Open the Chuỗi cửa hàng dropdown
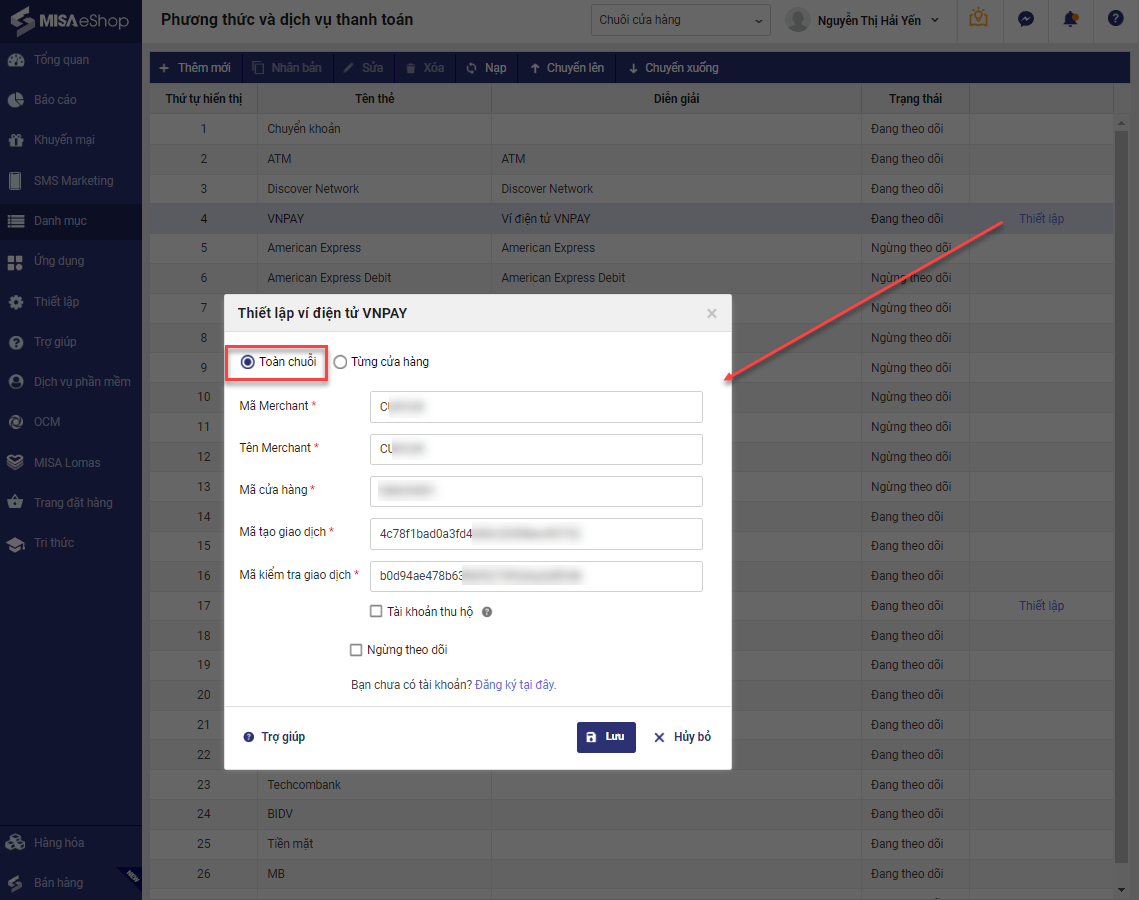The height and width of the screenshot is (900, 1139). (681, 20)
